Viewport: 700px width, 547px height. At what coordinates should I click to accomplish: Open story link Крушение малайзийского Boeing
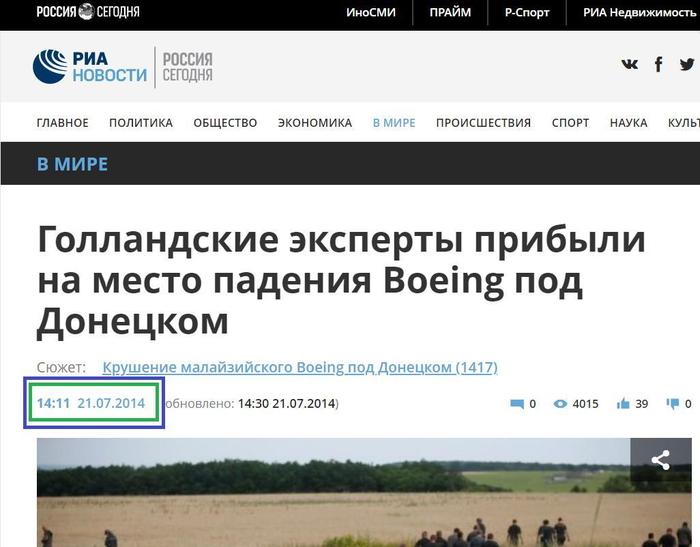click(x=300, y=367)
